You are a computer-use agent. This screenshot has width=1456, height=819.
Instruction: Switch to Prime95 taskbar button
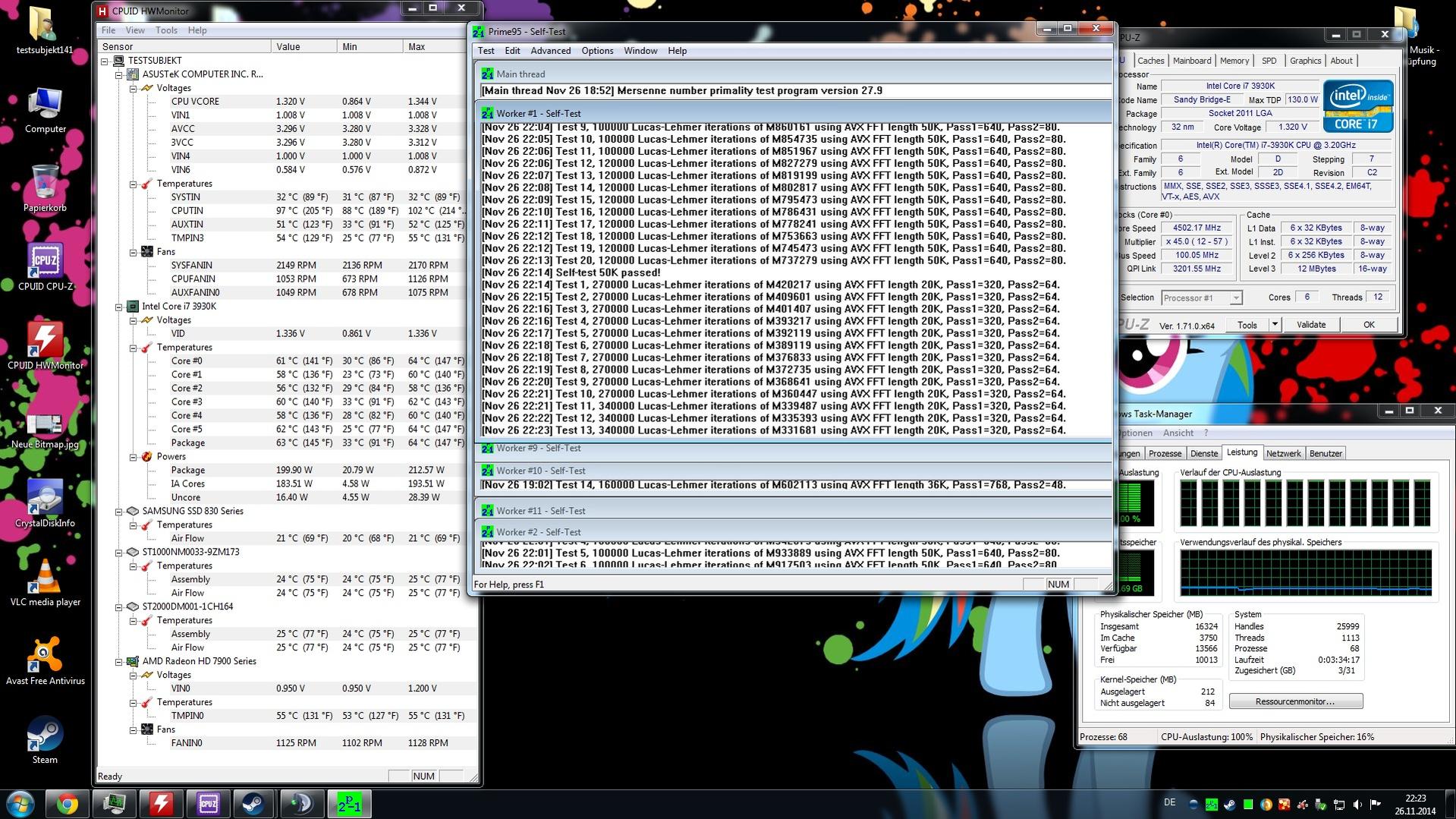[349, 804]
